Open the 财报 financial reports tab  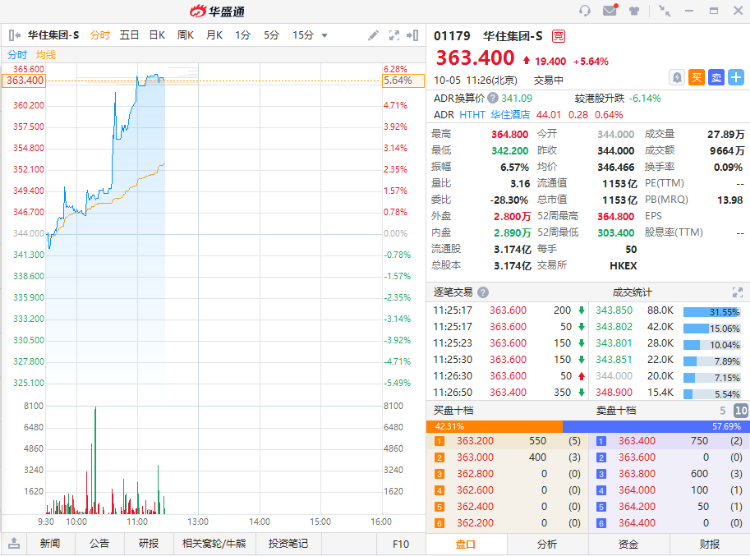click(x=710, y=544)
